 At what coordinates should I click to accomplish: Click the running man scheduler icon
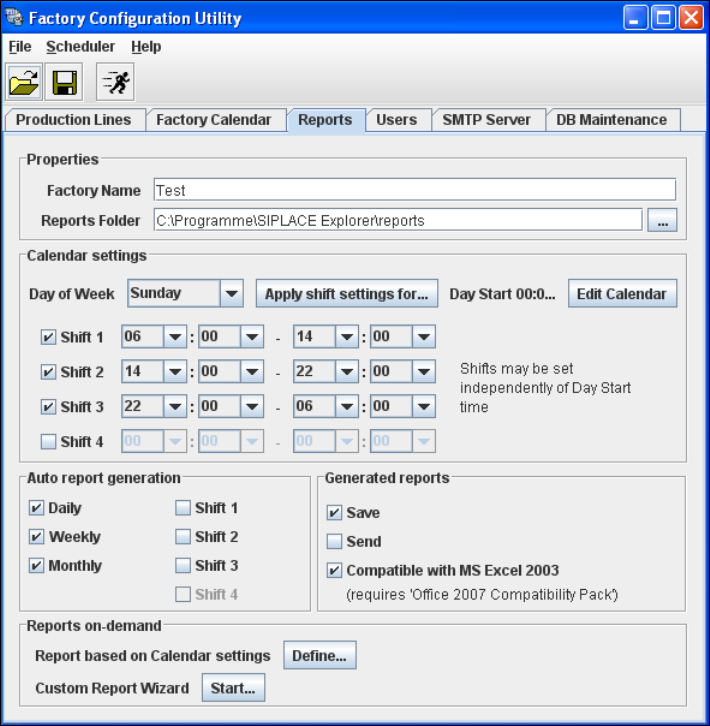coord(115,82)
